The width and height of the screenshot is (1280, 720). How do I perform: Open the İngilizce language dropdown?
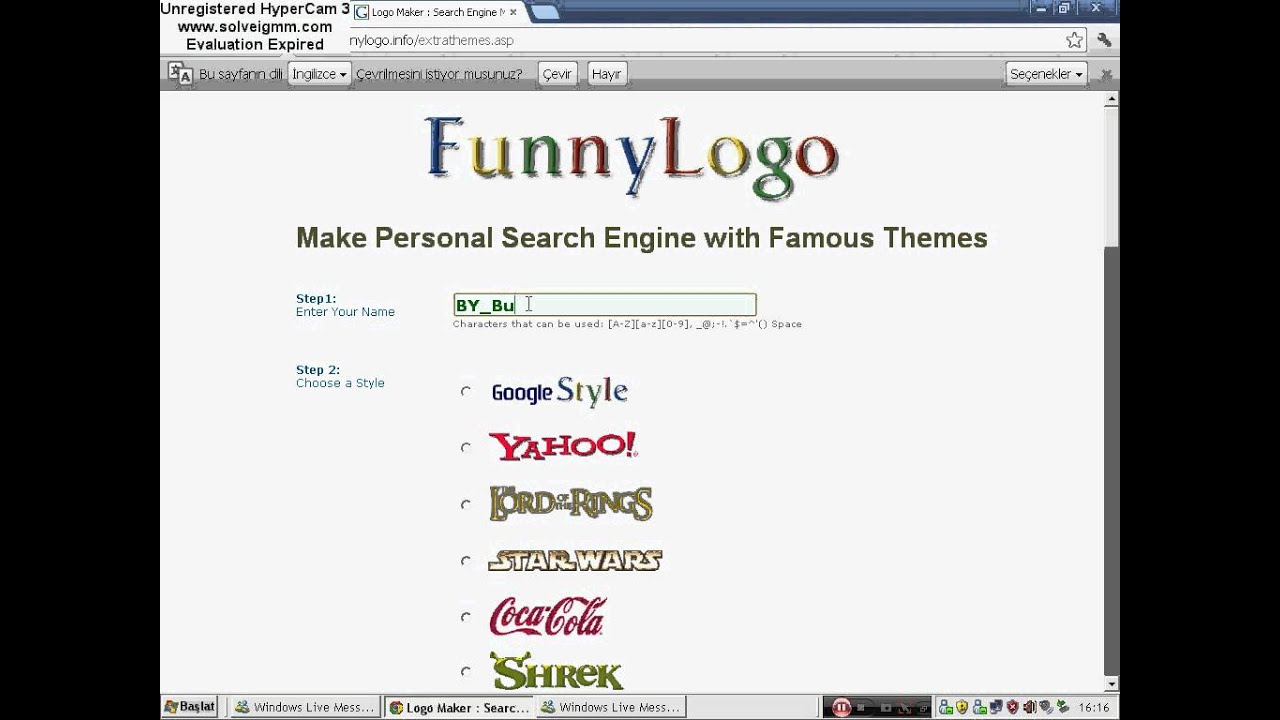coord(319,74)
